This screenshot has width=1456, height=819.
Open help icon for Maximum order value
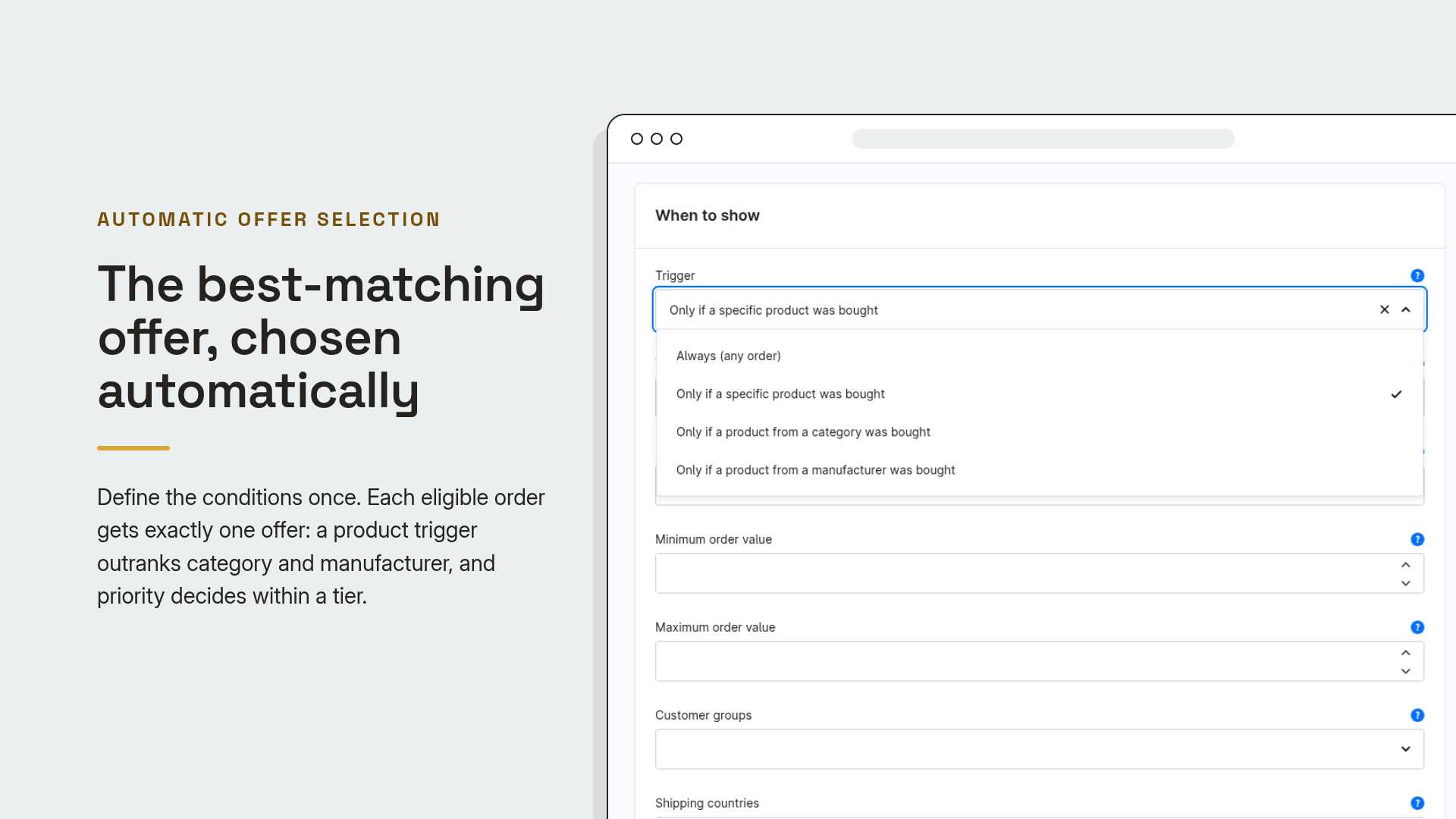(1417, 627)
